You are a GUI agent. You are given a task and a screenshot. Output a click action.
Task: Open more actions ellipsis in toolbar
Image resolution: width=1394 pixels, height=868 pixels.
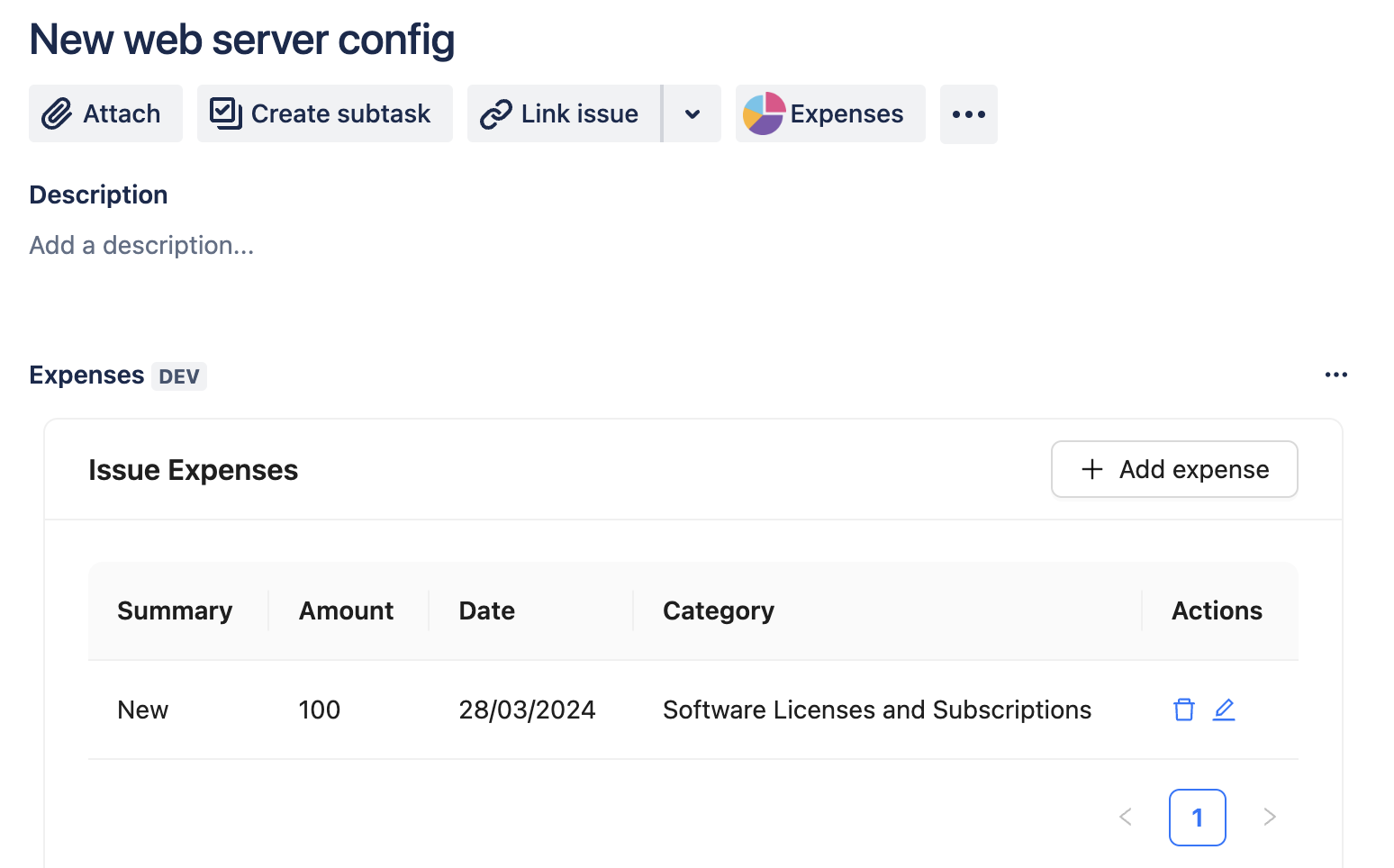(969, 114)
